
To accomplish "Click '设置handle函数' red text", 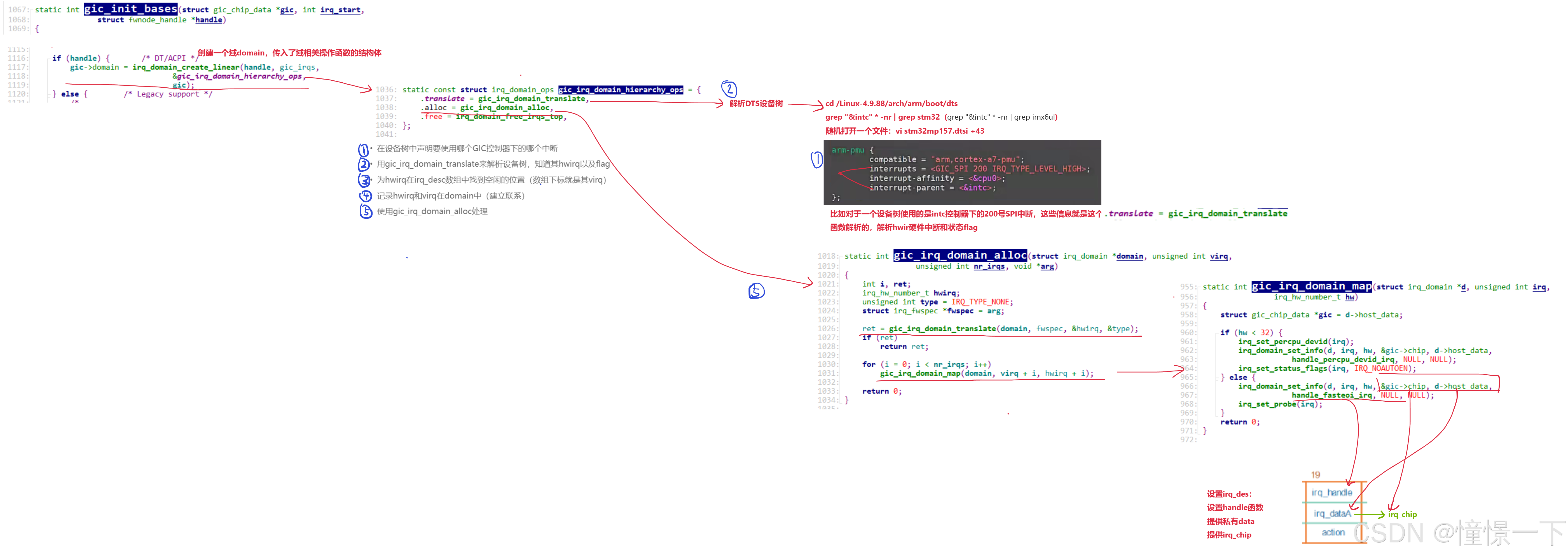I will click(x=1235, y=508).
